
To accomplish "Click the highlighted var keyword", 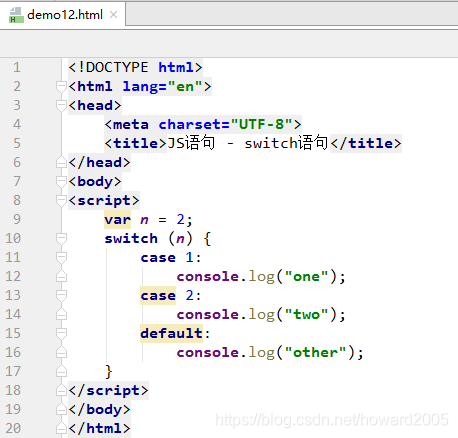I will click(117, 220).
